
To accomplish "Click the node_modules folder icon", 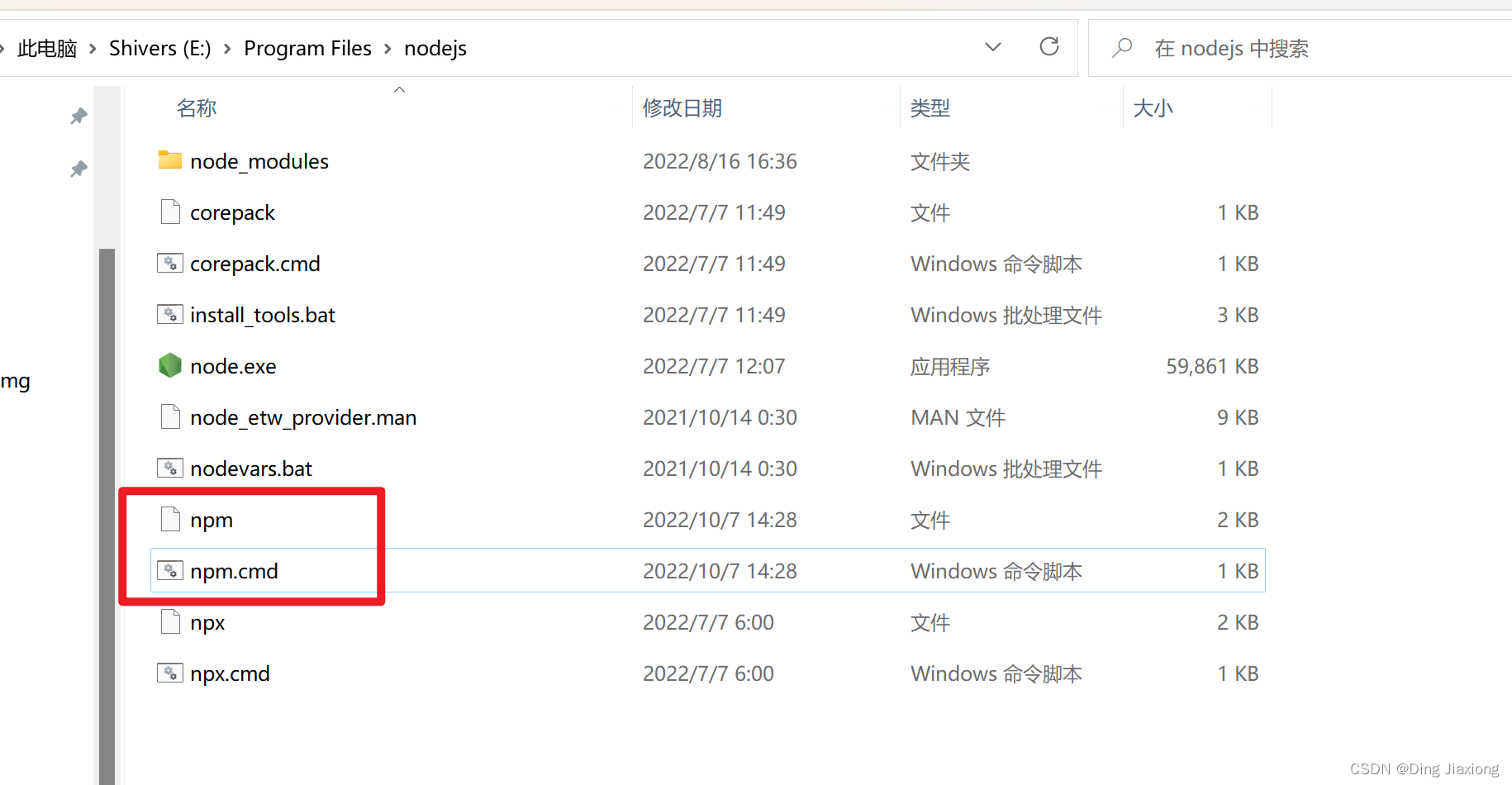I will point(170,160).
